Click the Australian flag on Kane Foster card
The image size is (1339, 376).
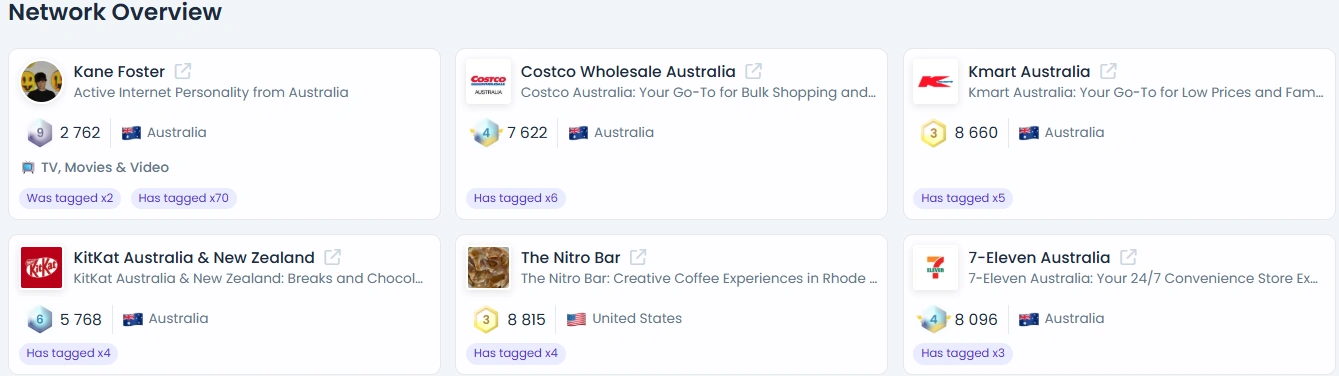[131, 133]
